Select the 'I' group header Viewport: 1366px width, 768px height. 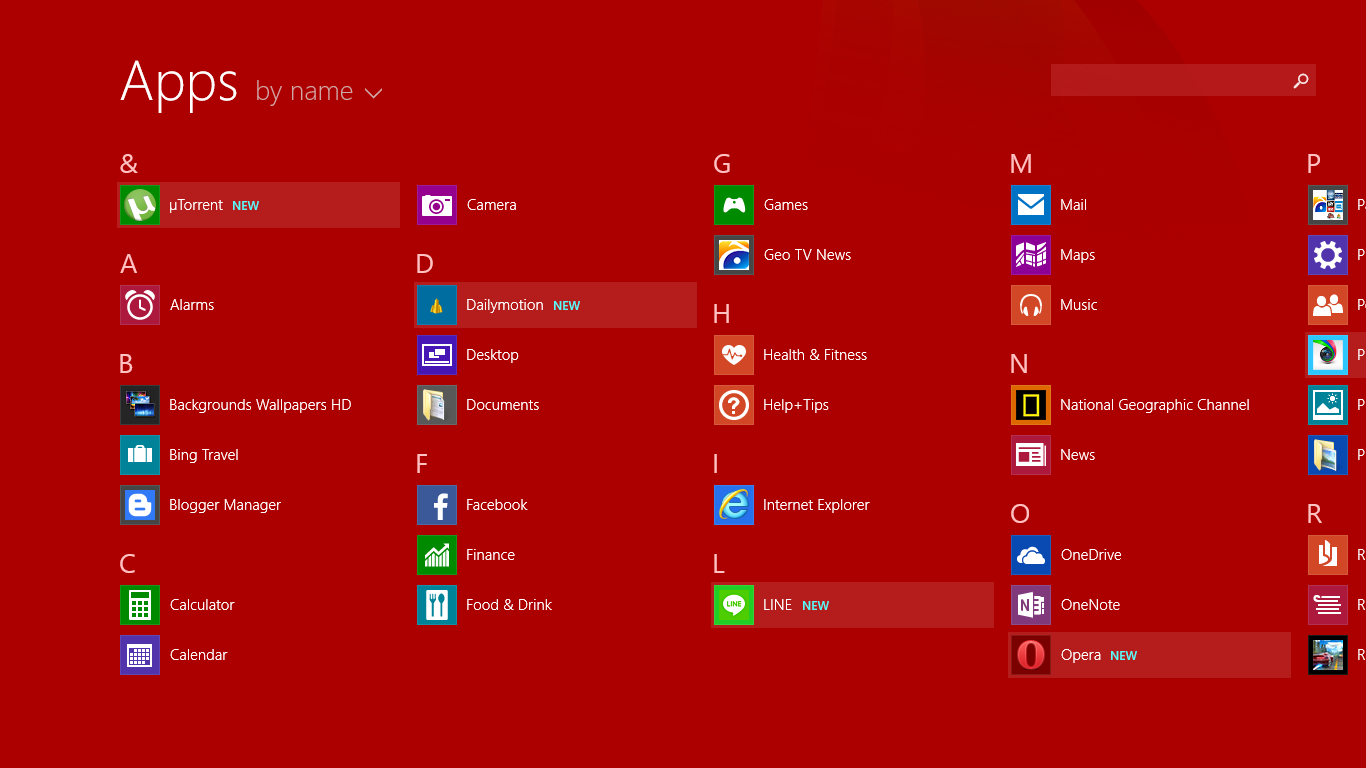tap(716, 464)
